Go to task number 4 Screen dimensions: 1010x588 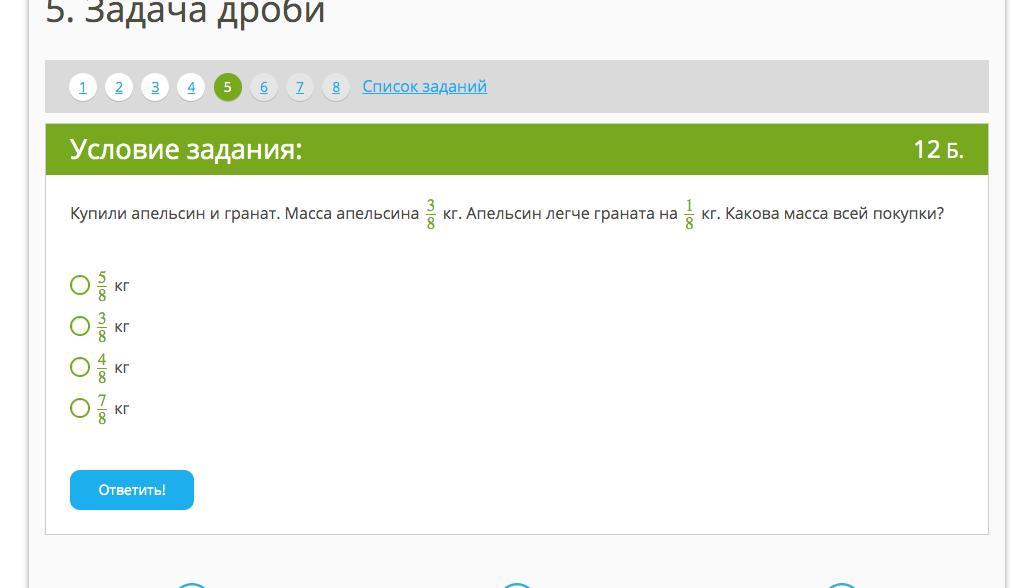tap(191, 88)
